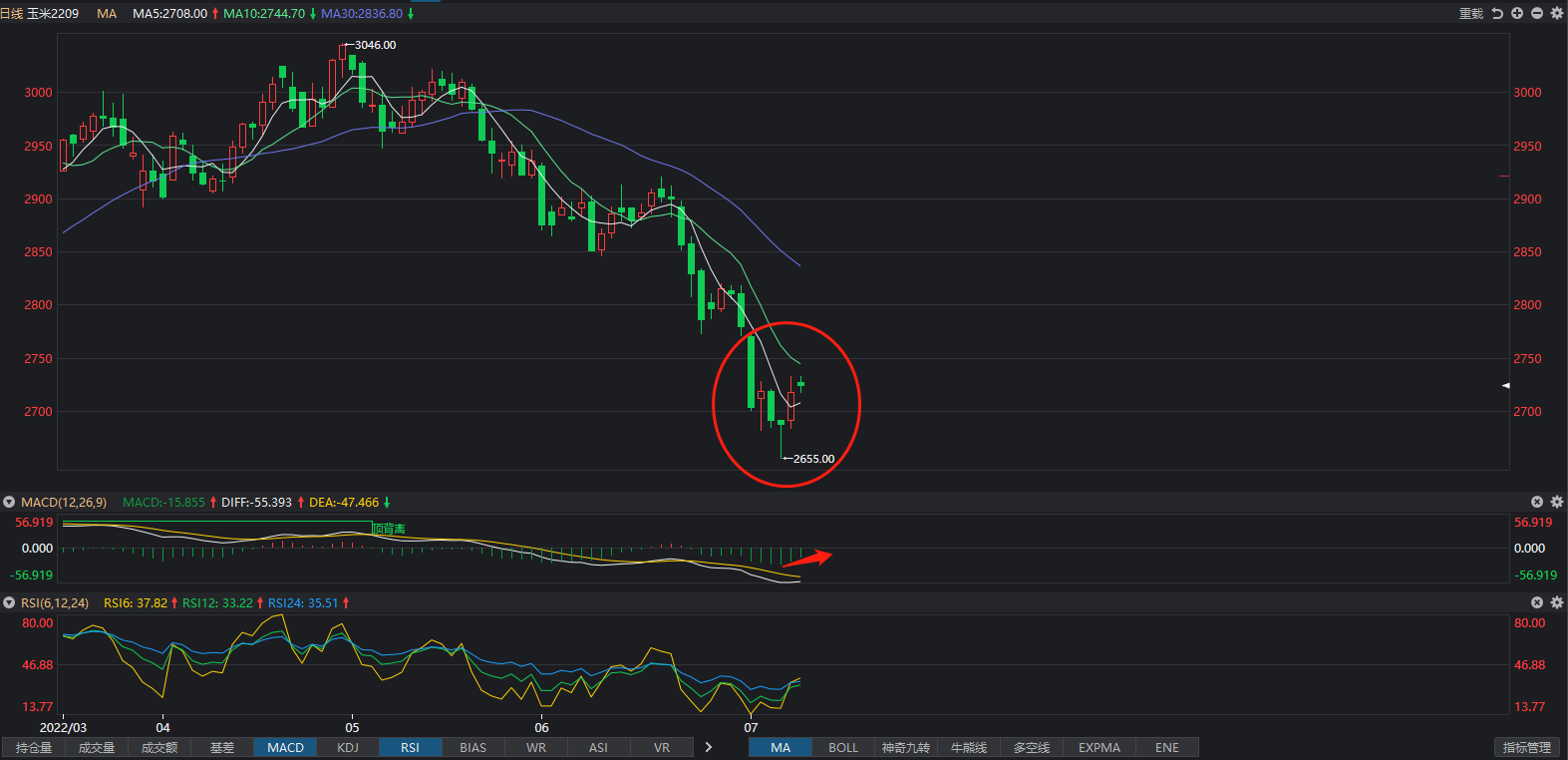Click the undo arrow icon beside 重载
1568x760 pixels.
(1497, 13)
